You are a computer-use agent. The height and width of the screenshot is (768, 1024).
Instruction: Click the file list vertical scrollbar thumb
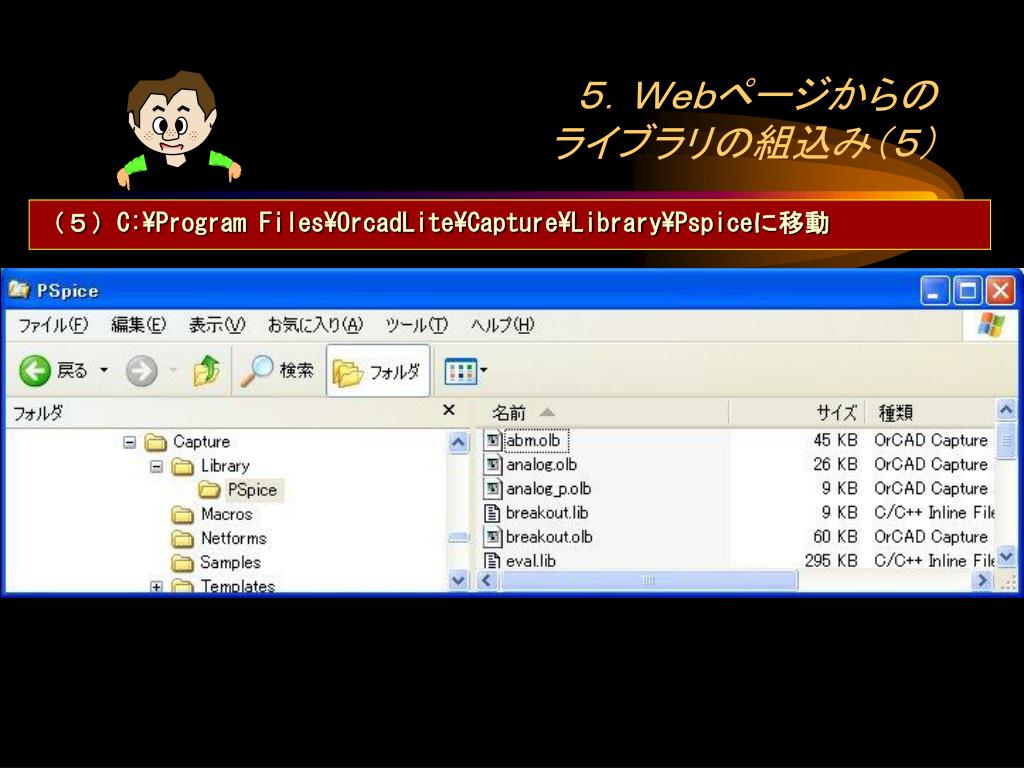1006,441
